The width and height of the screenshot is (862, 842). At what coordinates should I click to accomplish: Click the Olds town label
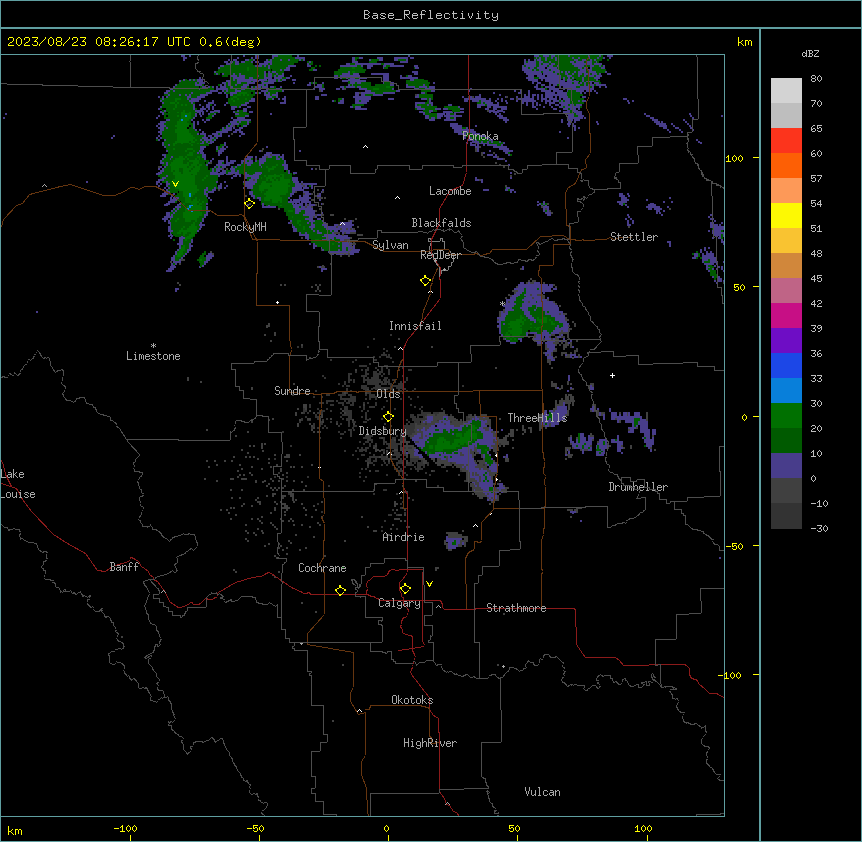[x=388, y=394]
